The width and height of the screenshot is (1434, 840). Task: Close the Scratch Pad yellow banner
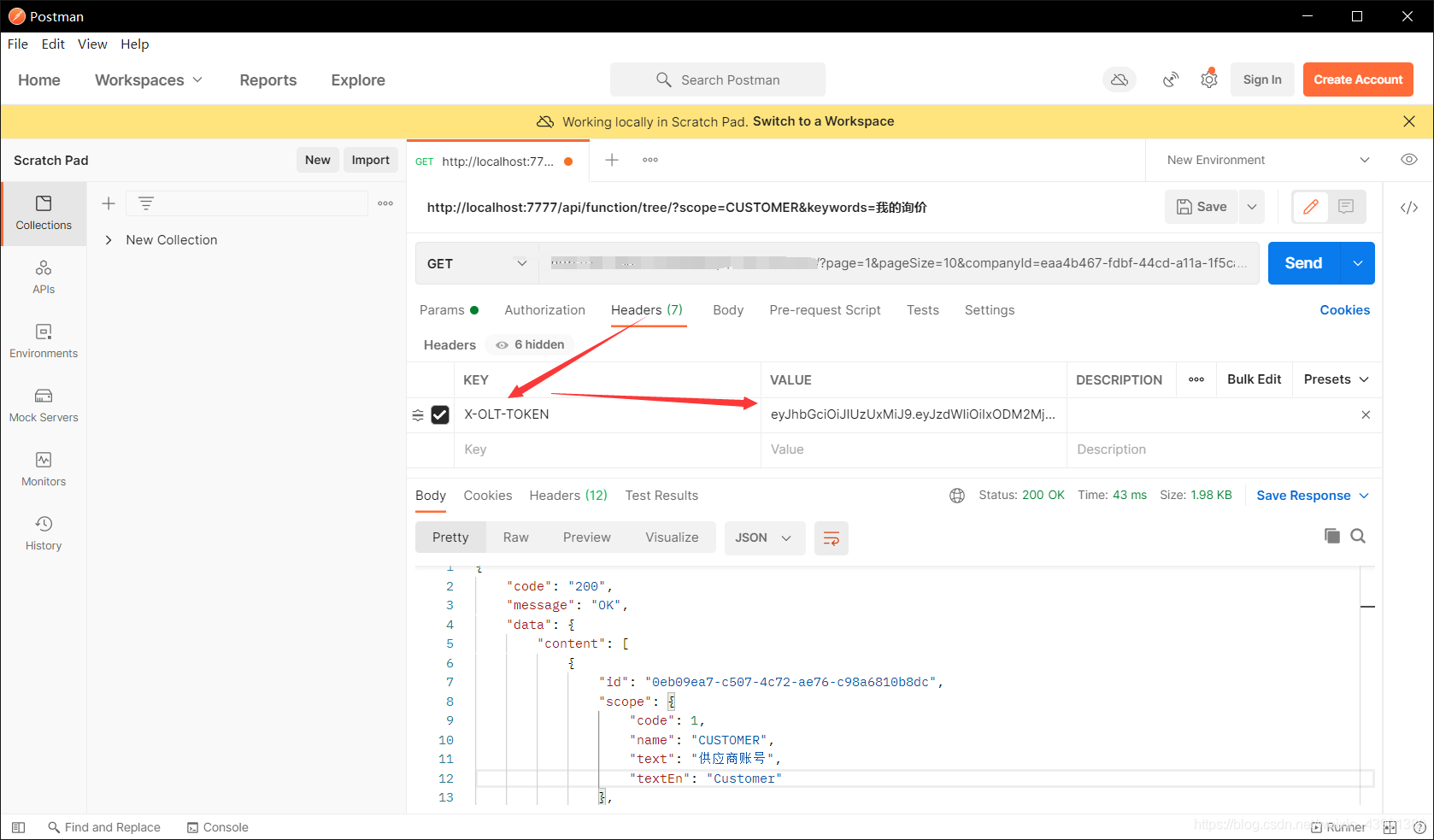click(x=1409, y=121)
